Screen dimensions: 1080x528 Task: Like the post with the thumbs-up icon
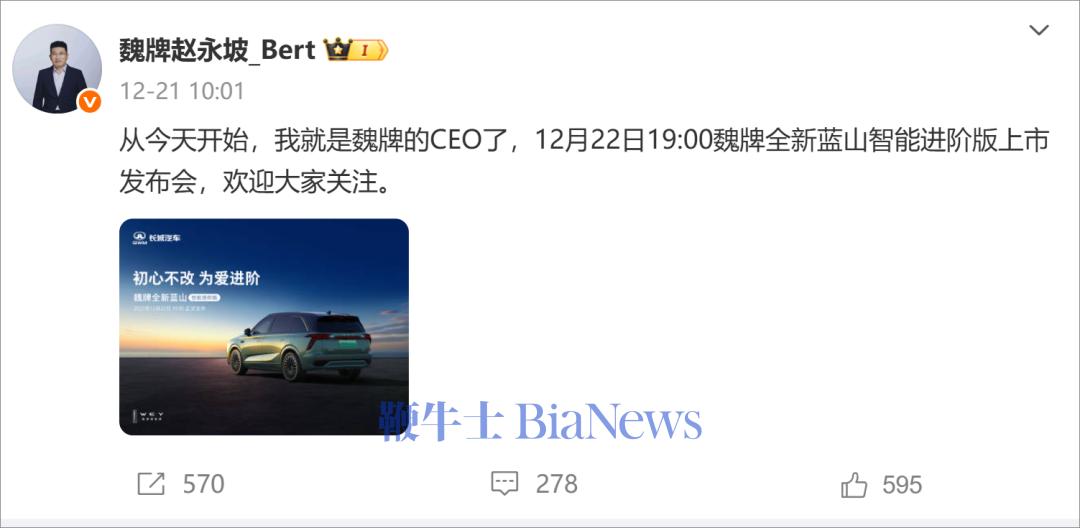coord(854,485)
